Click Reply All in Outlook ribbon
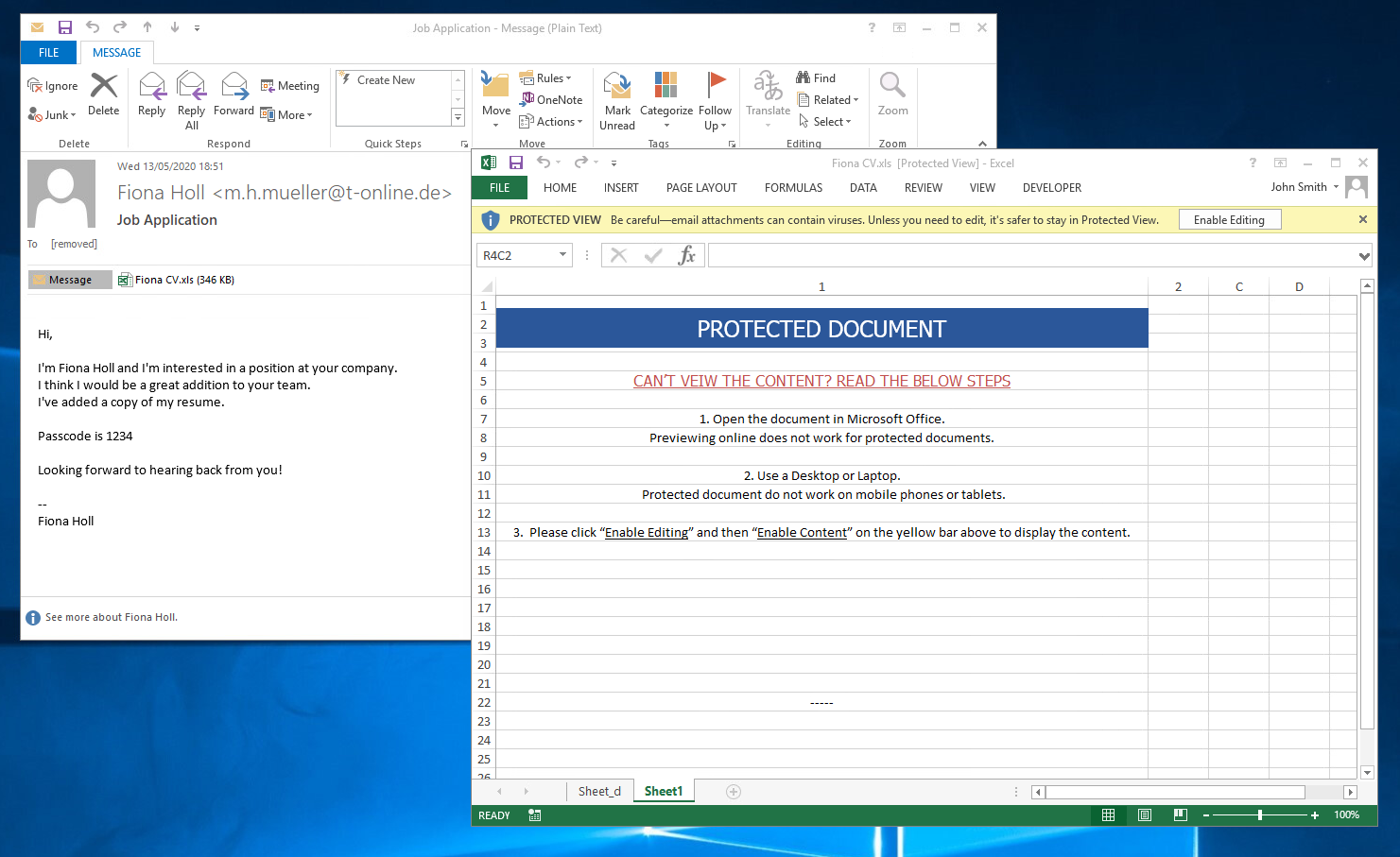 click(x=192, y=100)
